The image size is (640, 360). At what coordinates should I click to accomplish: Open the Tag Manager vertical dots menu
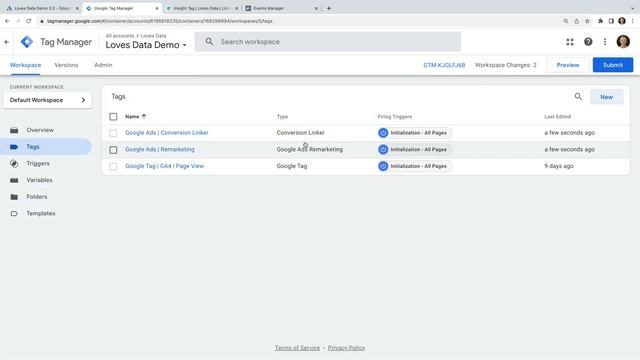605,42
